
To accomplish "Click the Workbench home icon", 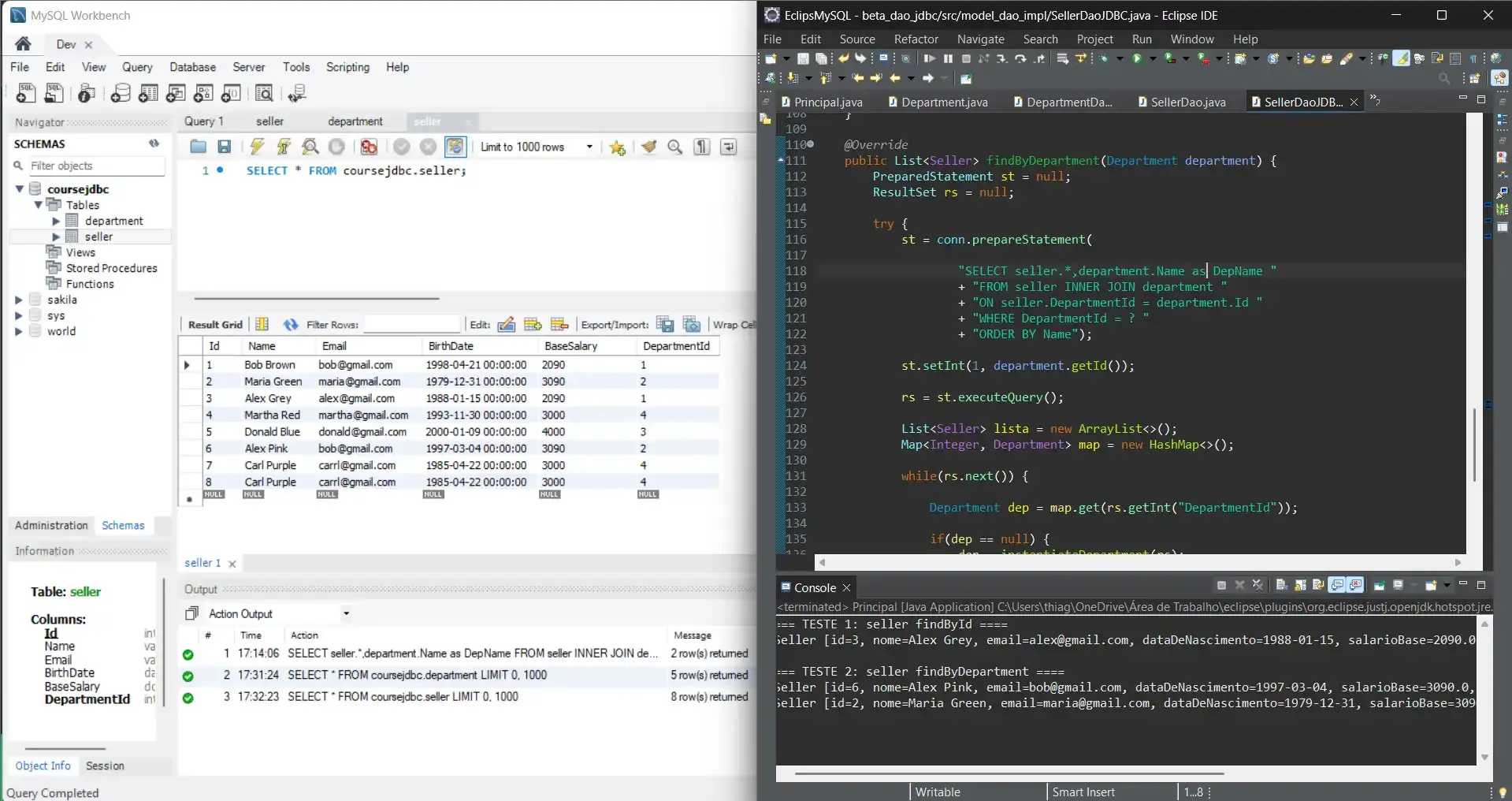I will point(24,43).
